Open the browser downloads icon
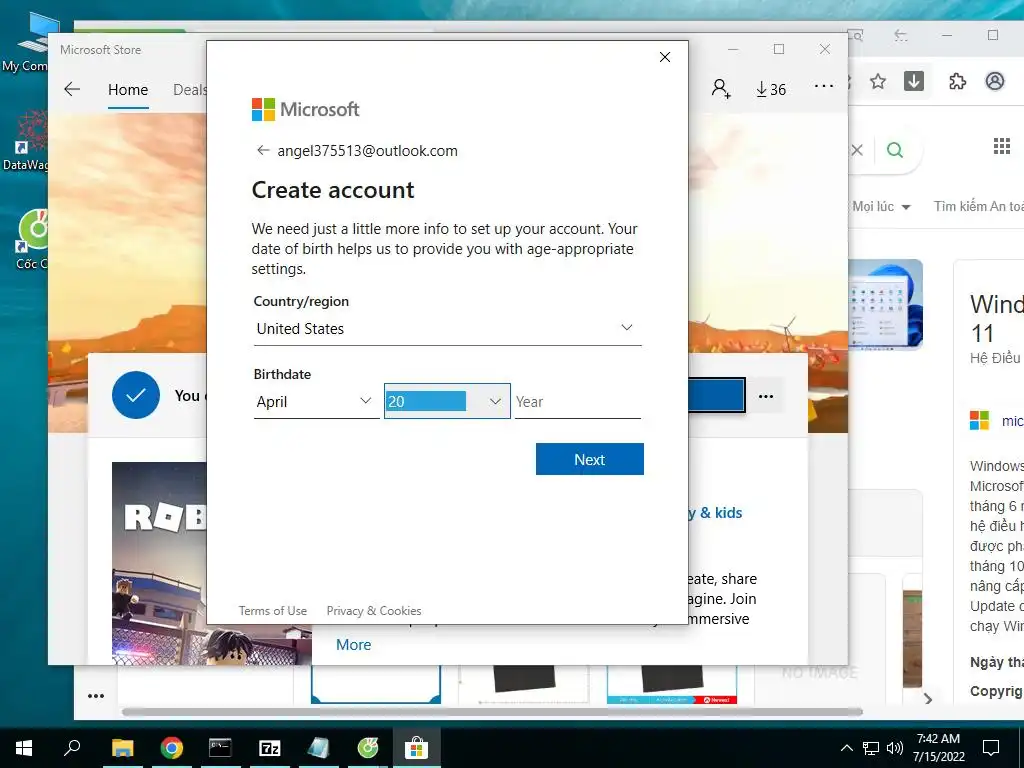 914,81
